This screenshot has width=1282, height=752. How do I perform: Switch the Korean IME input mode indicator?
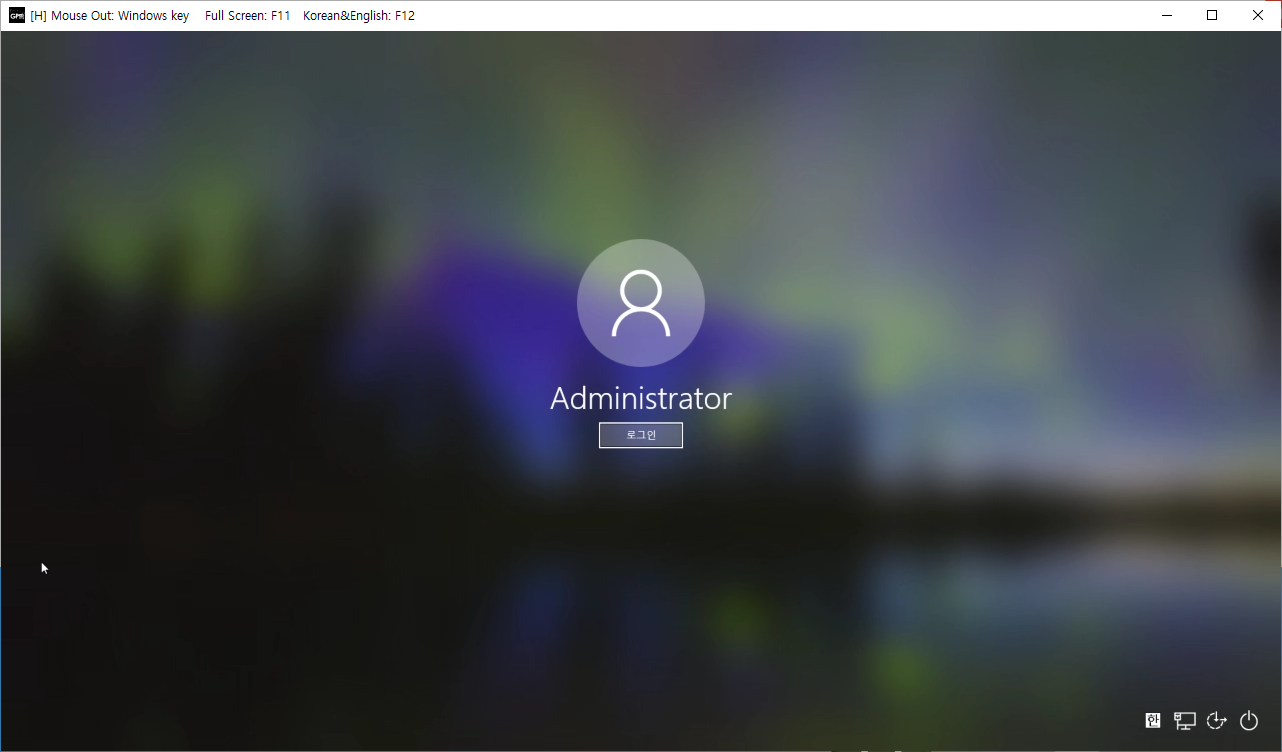click(x=1153, y=720)
